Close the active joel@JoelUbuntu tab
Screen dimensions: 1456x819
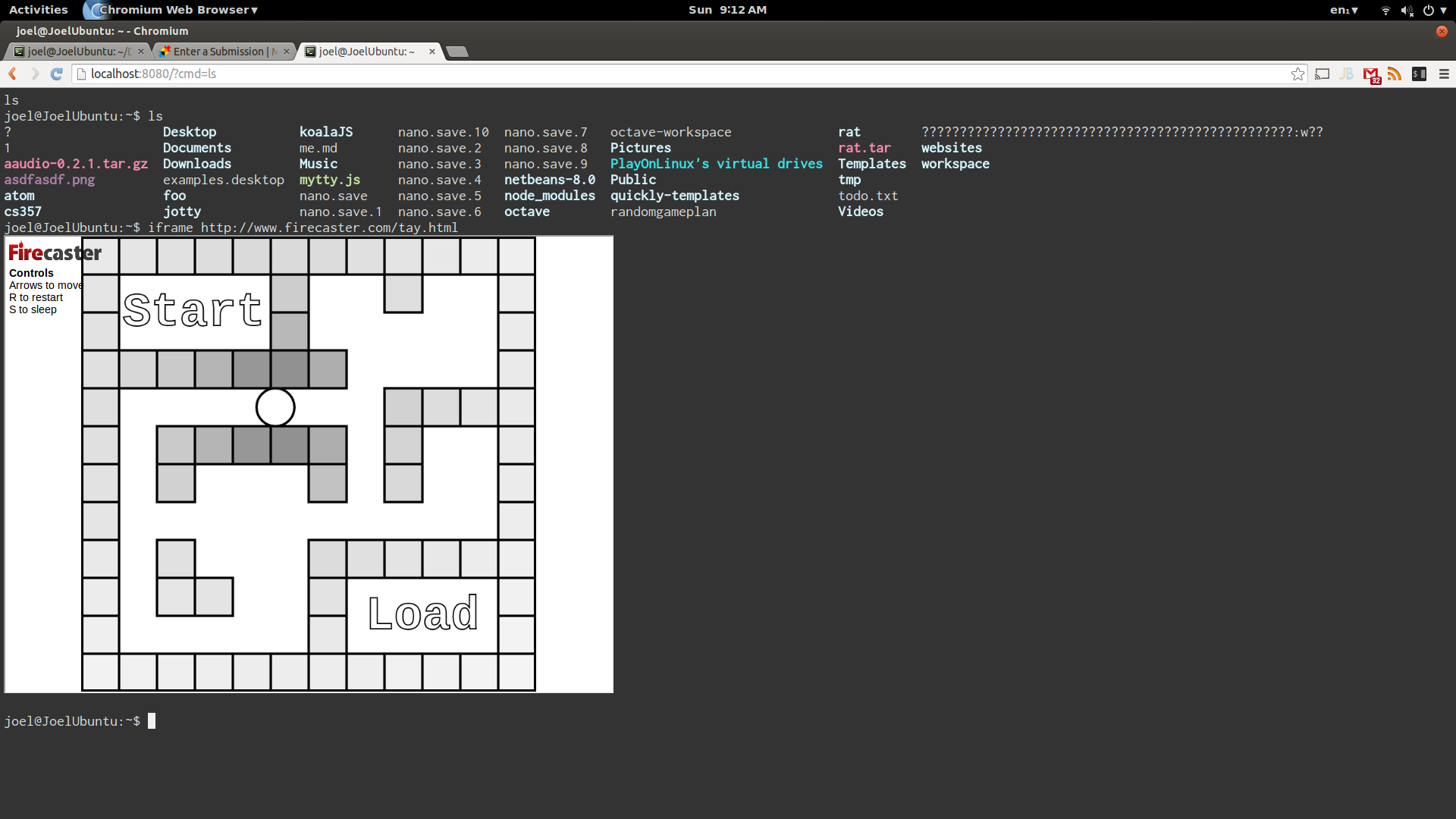coord(432,52)
